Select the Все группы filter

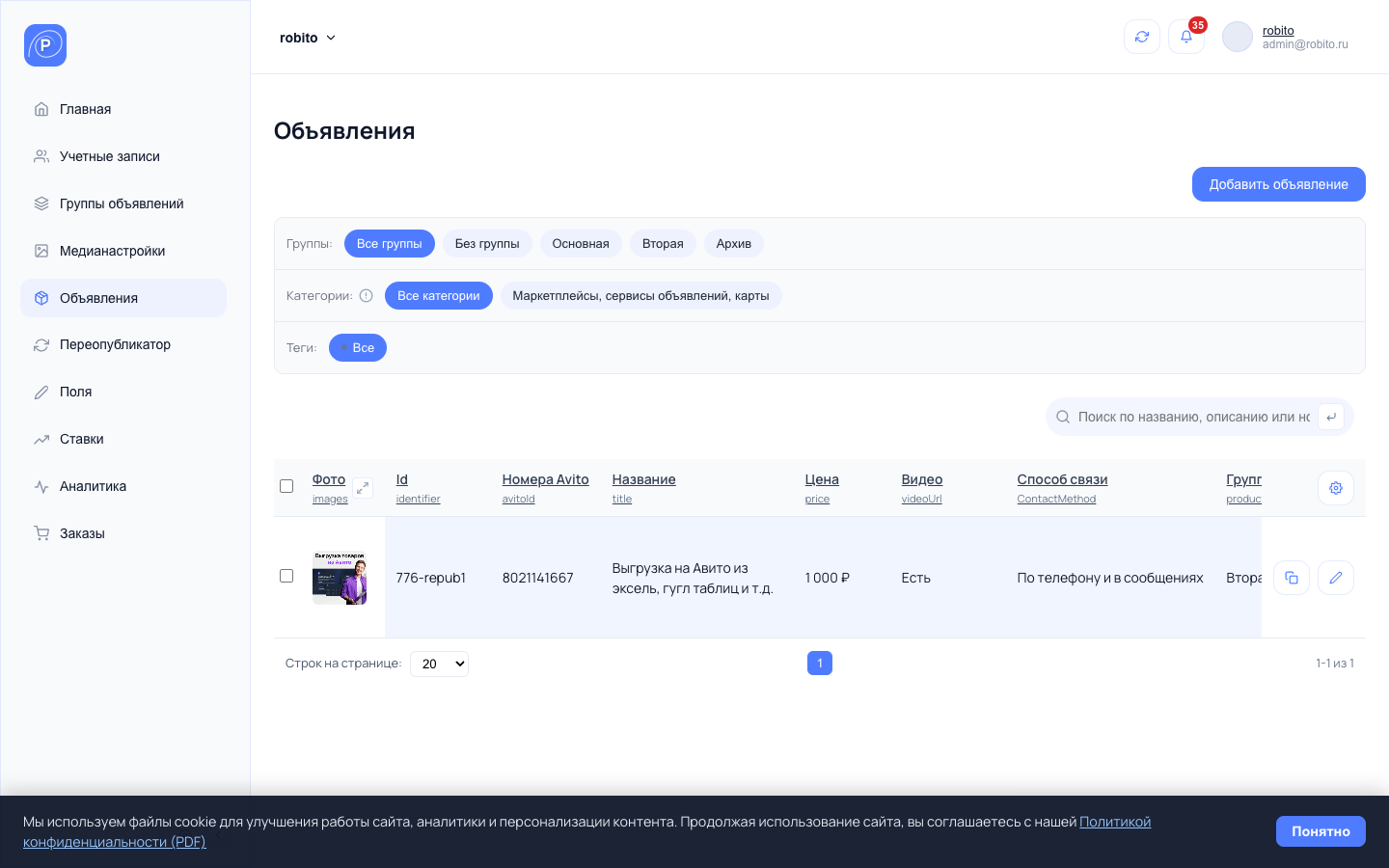390,244
